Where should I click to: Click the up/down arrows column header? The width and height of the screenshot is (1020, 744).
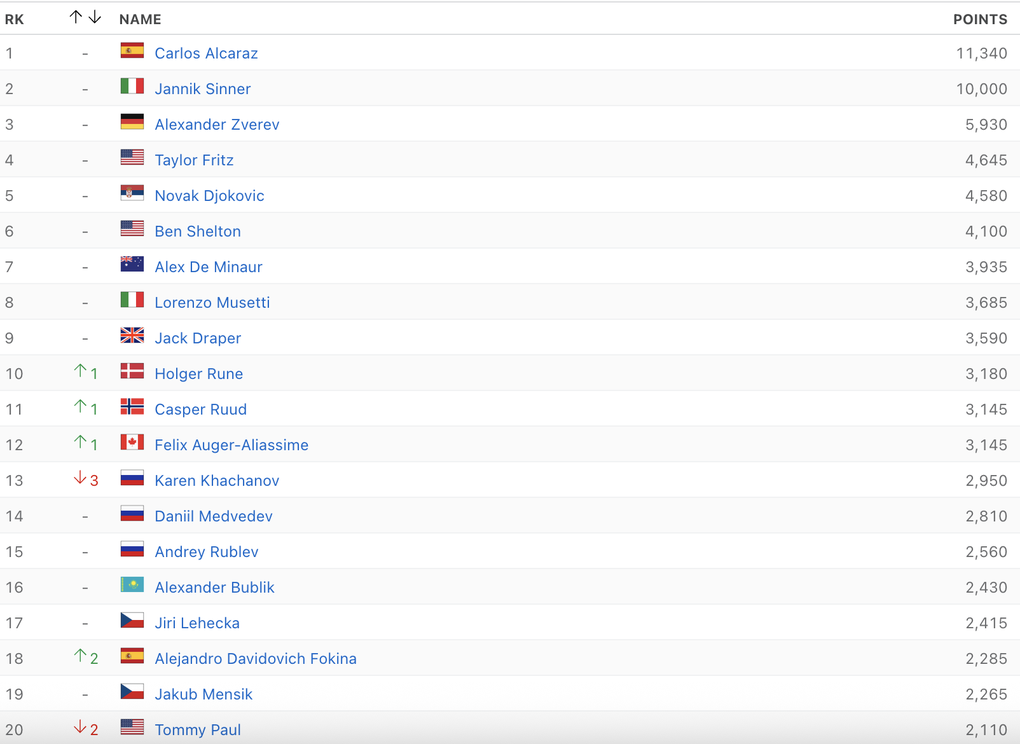click(85, 18)
